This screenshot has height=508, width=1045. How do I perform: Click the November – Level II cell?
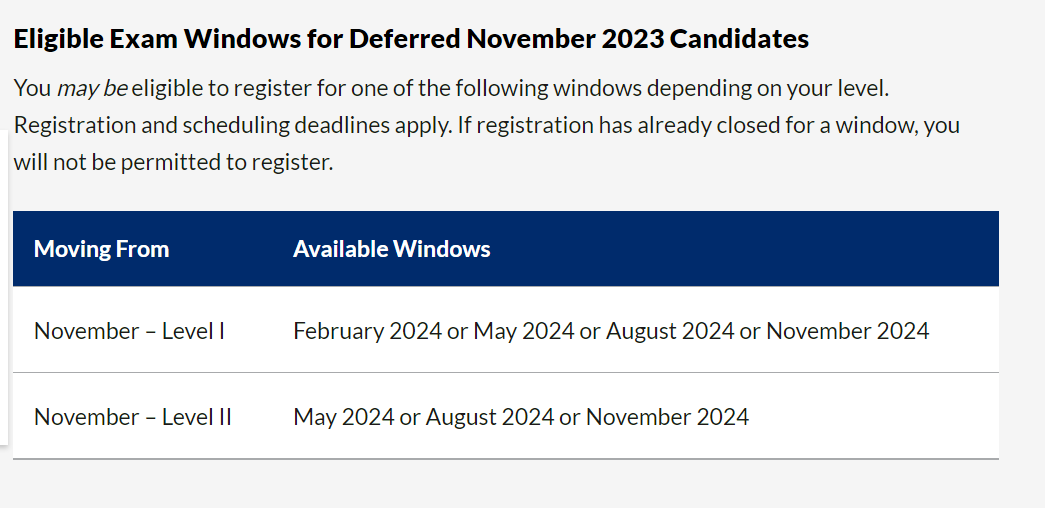(x=133, y=417)
